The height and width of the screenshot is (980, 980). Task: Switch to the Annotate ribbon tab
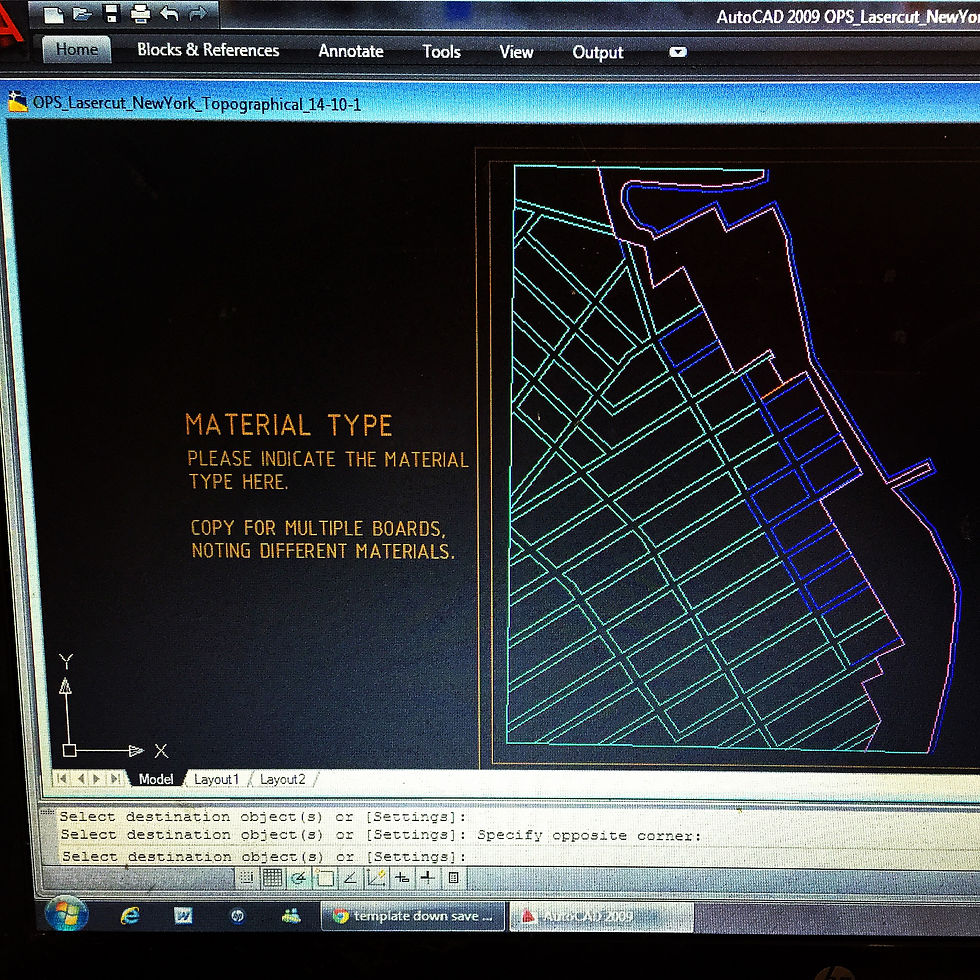351,51
